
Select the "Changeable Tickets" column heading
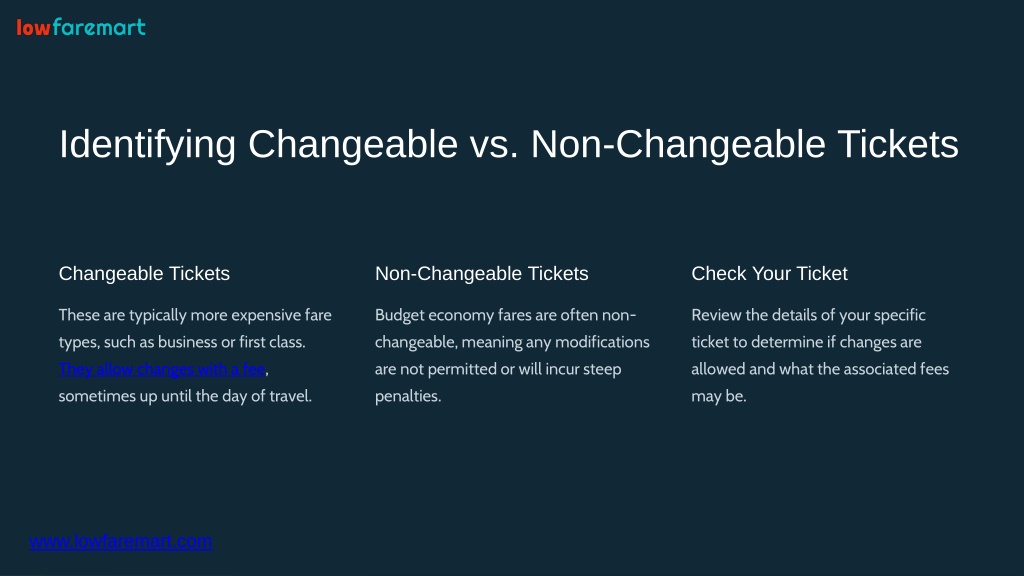(x=144, y=274)
